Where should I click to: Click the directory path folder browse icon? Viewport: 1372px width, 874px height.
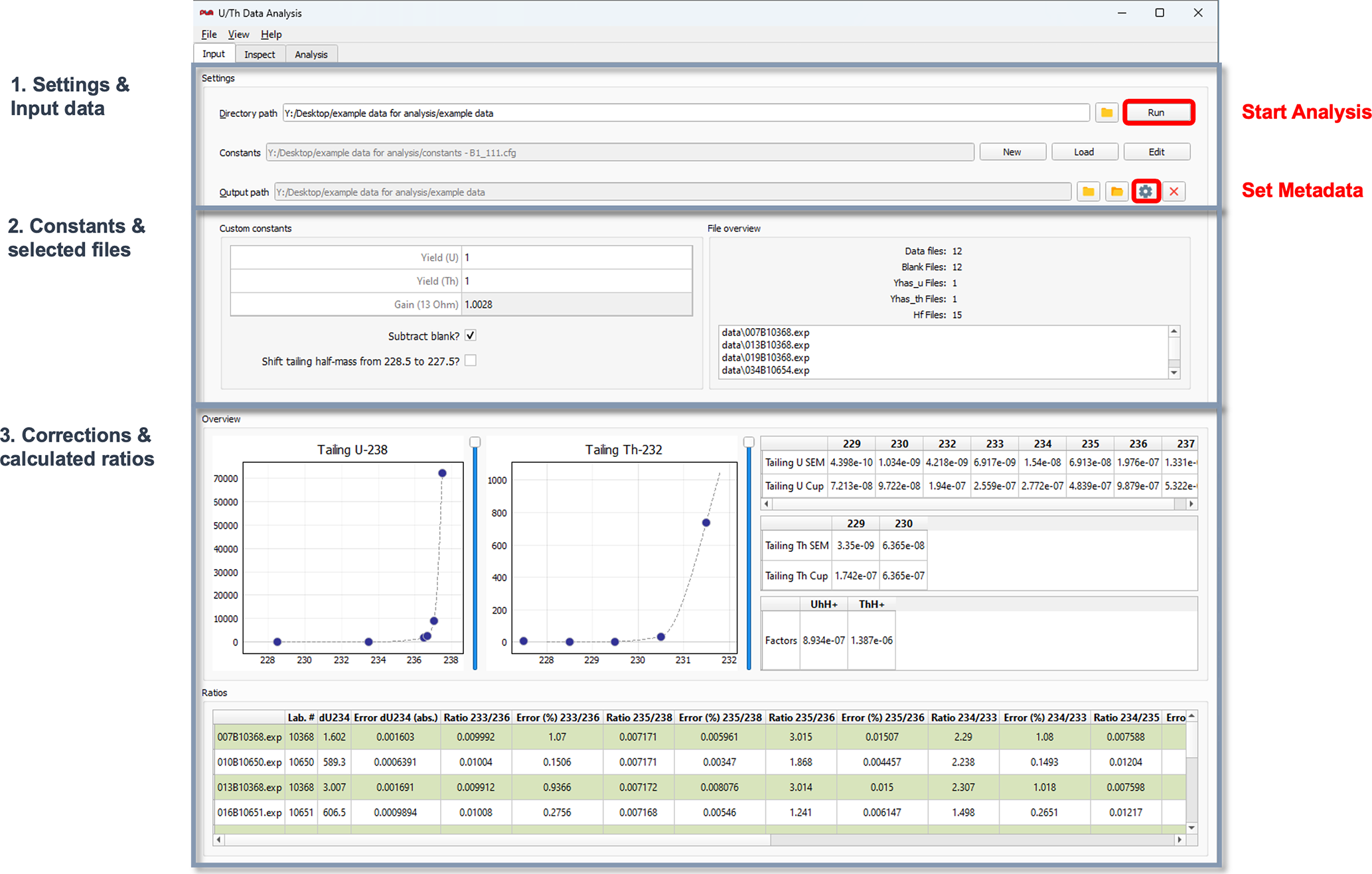1106,113
